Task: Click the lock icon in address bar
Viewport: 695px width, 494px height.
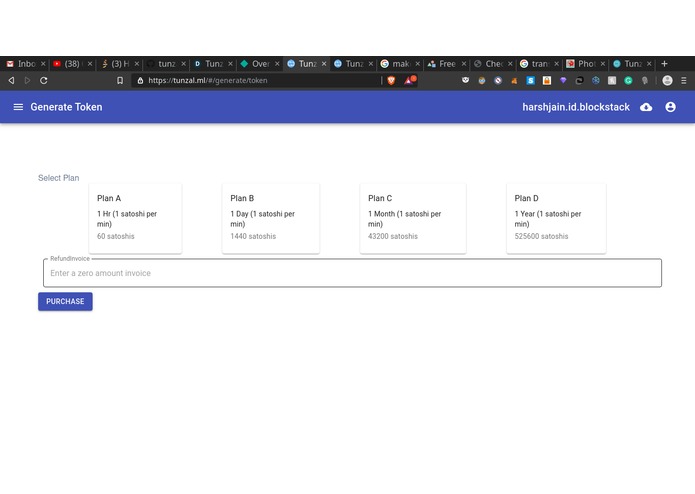Action: point(141,80)
